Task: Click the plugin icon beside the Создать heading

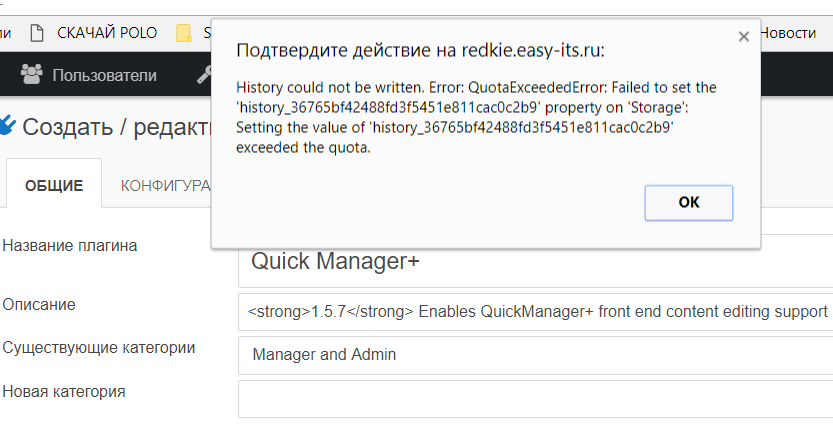Action: pyautogui.click(x=8, y=125)
